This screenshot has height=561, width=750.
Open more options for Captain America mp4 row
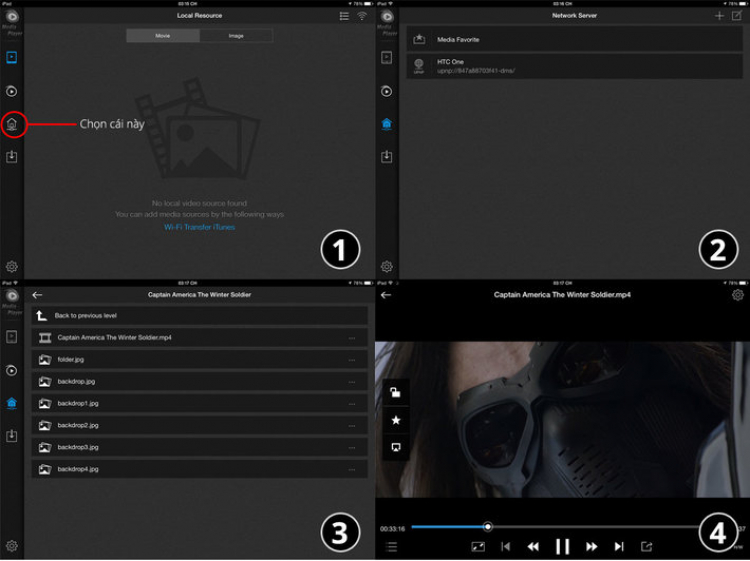click(352, 338)
